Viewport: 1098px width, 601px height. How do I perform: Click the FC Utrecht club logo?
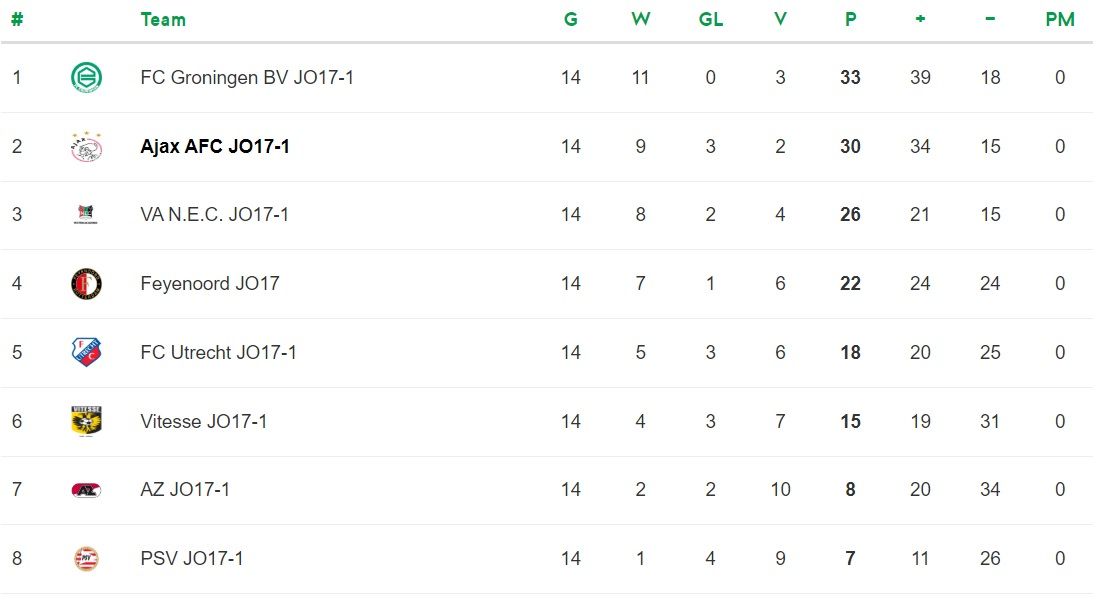[86, 352]
